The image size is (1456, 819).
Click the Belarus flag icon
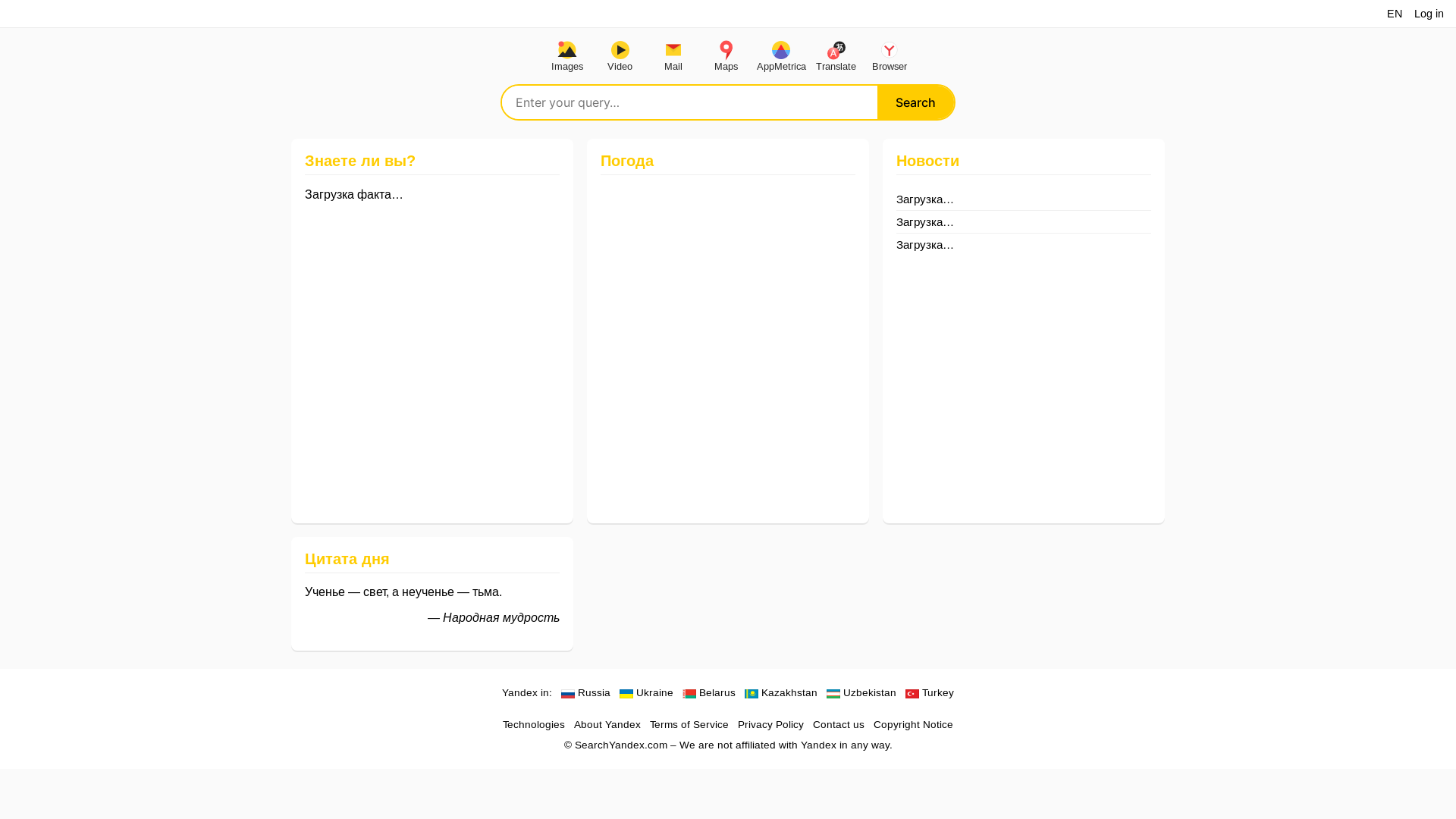(x=689, y=694)
